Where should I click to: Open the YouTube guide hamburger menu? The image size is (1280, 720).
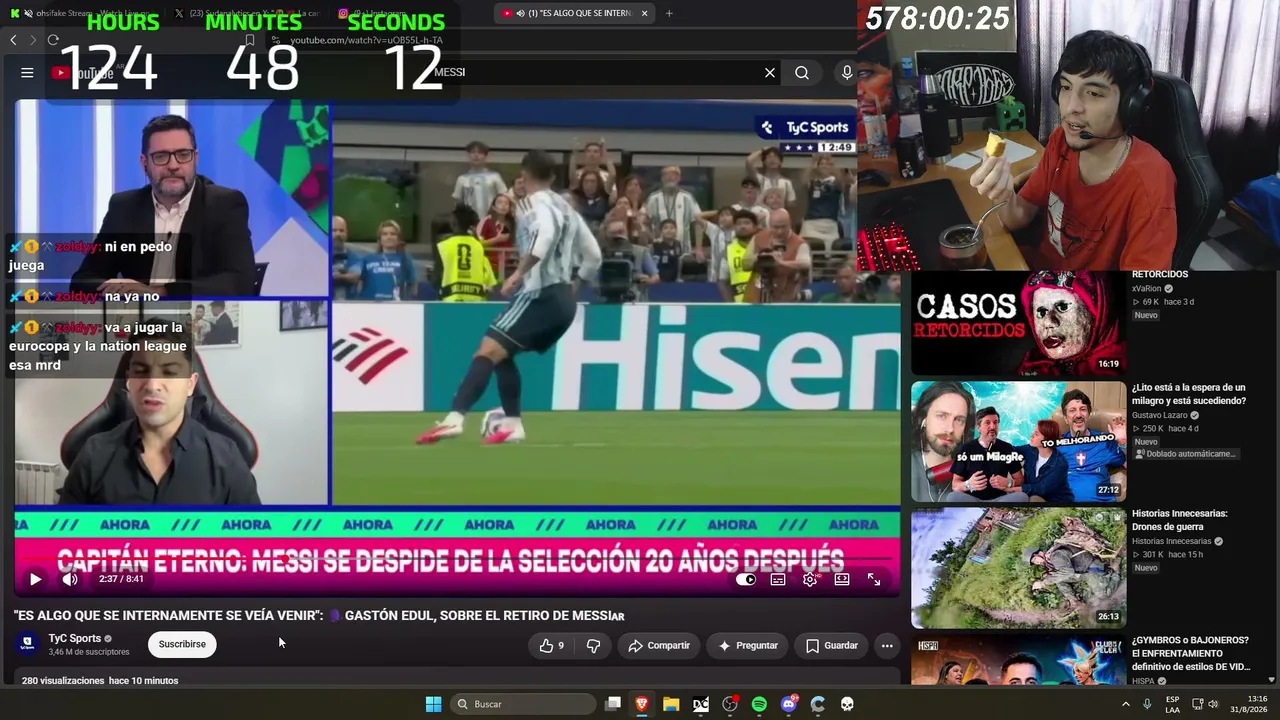tap(27, 72)
